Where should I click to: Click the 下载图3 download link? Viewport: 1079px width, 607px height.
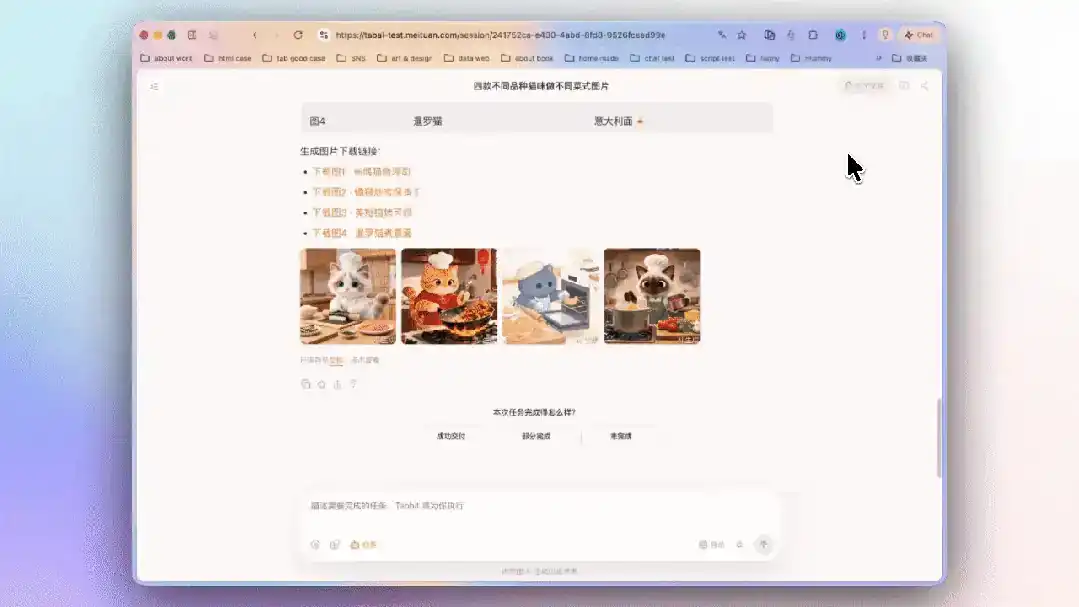point(361,213)
